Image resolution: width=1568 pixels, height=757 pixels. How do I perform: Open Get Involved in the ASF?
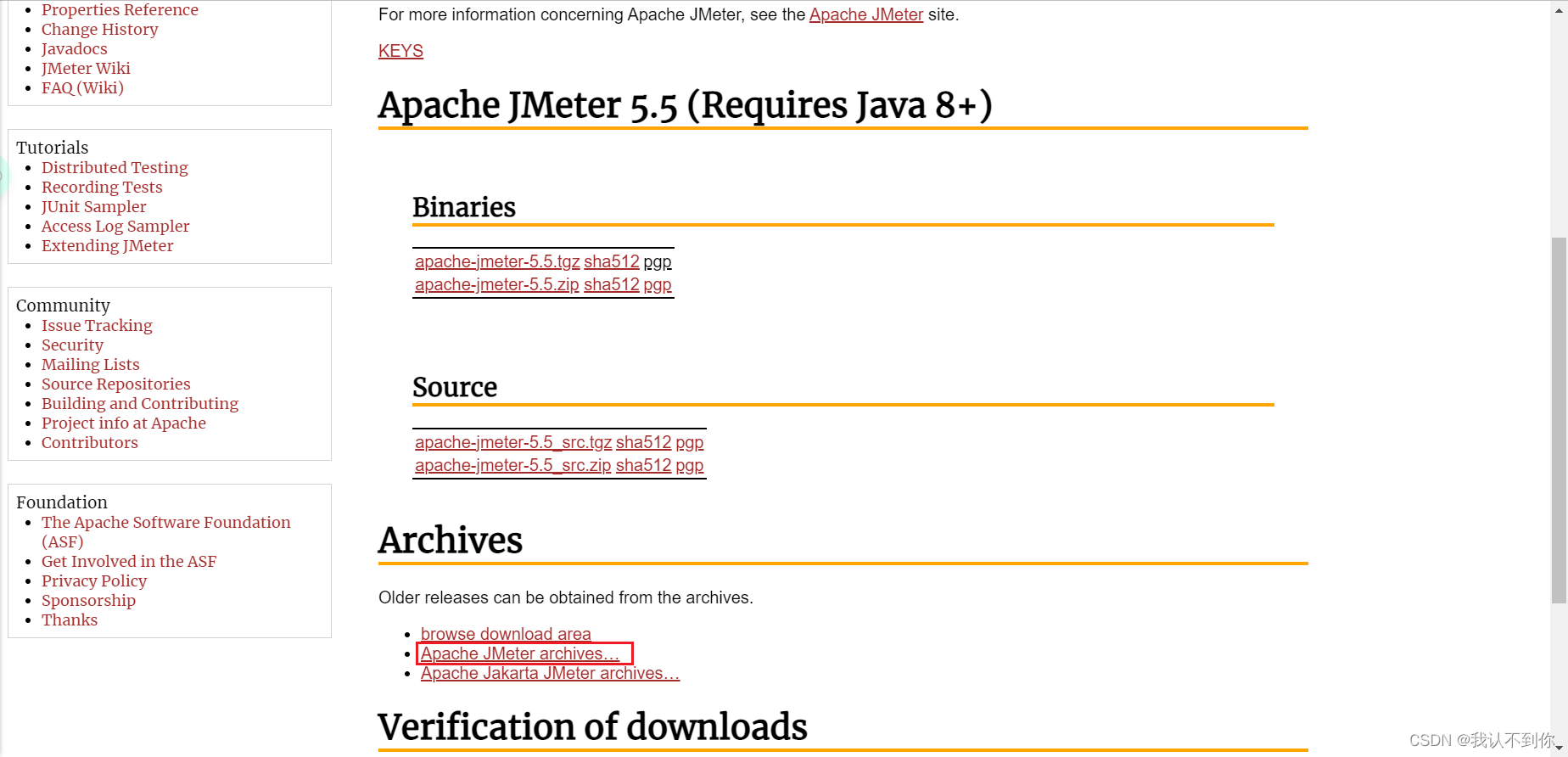[129, 561]
